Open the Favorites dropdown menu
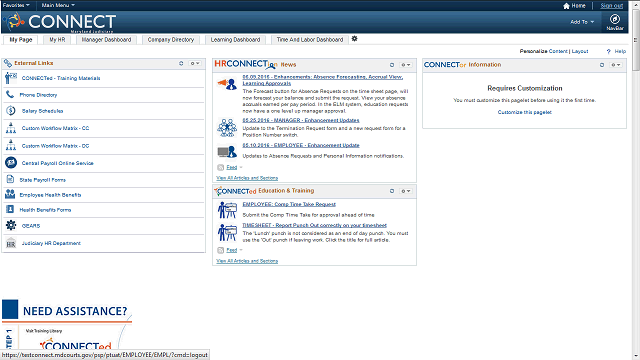640x360 pixels. click(x=16, y=5)
